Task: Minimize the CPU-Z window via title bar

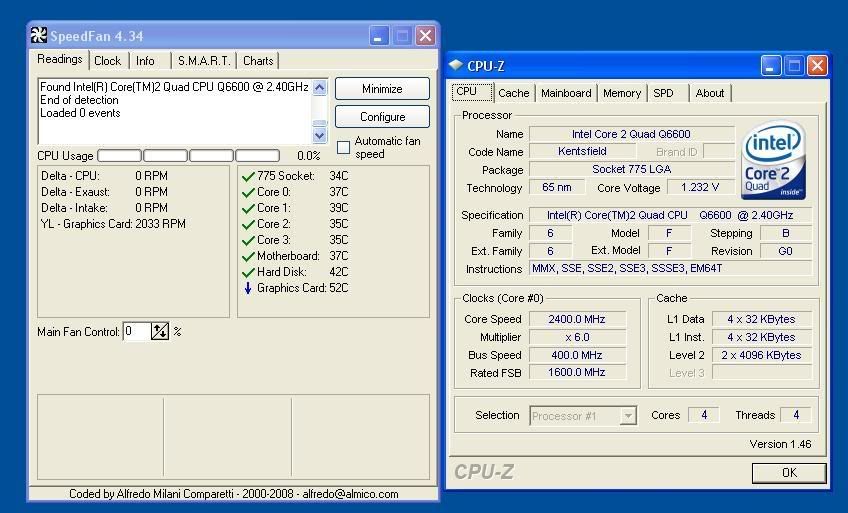Action: click(771, 66)
